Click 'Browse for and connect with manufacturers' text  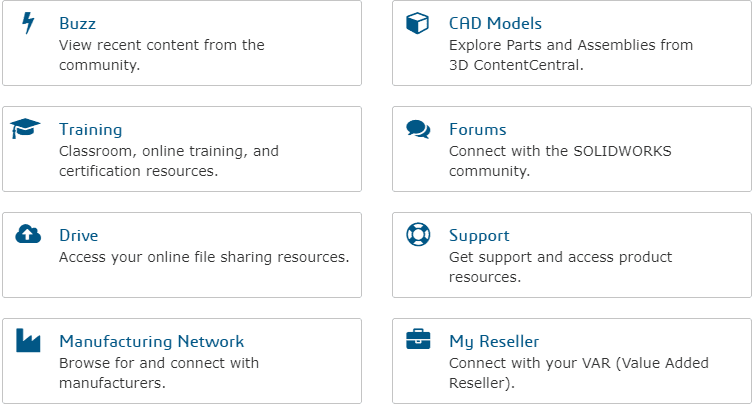(159, 373)
